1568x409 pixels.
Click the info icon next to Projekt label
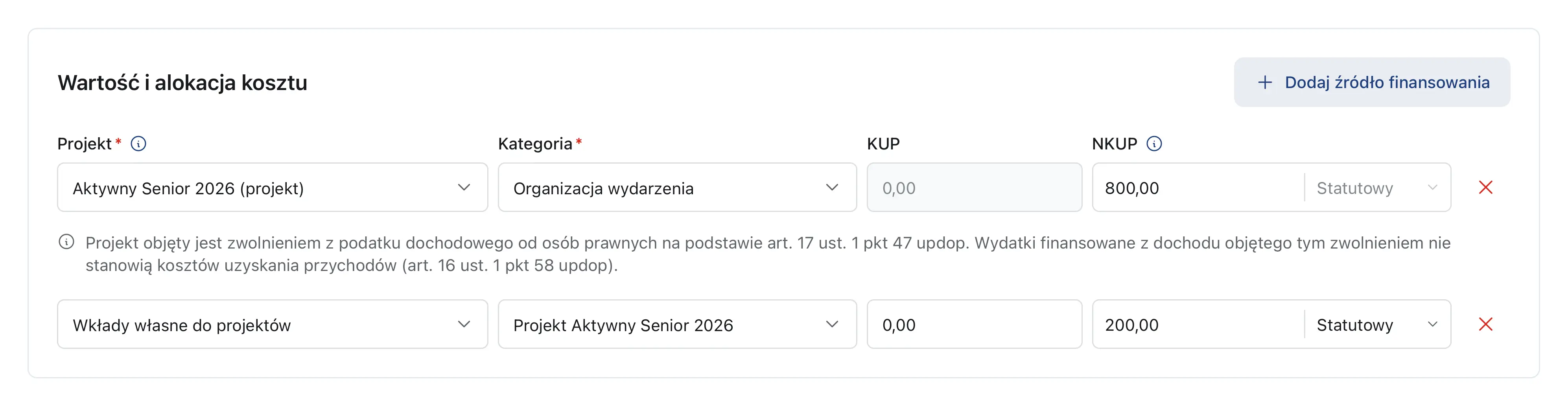(139, 144)
